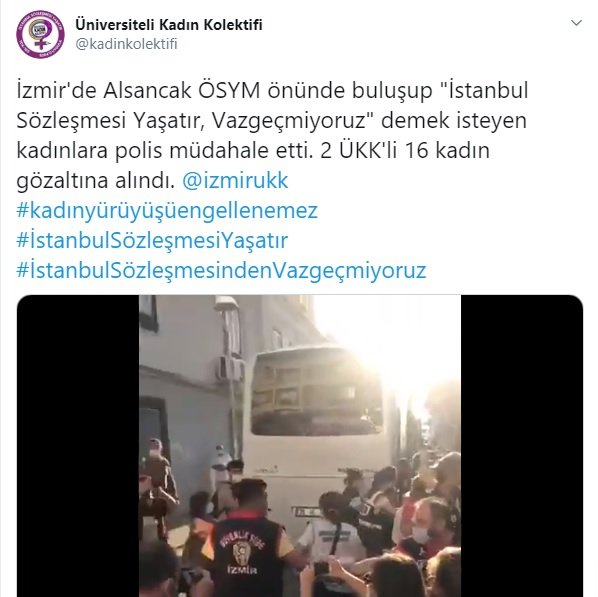Screen dimensions: 598x597
Task: Open the @izmirukk mention link
Action: click(x=235, y=180)
